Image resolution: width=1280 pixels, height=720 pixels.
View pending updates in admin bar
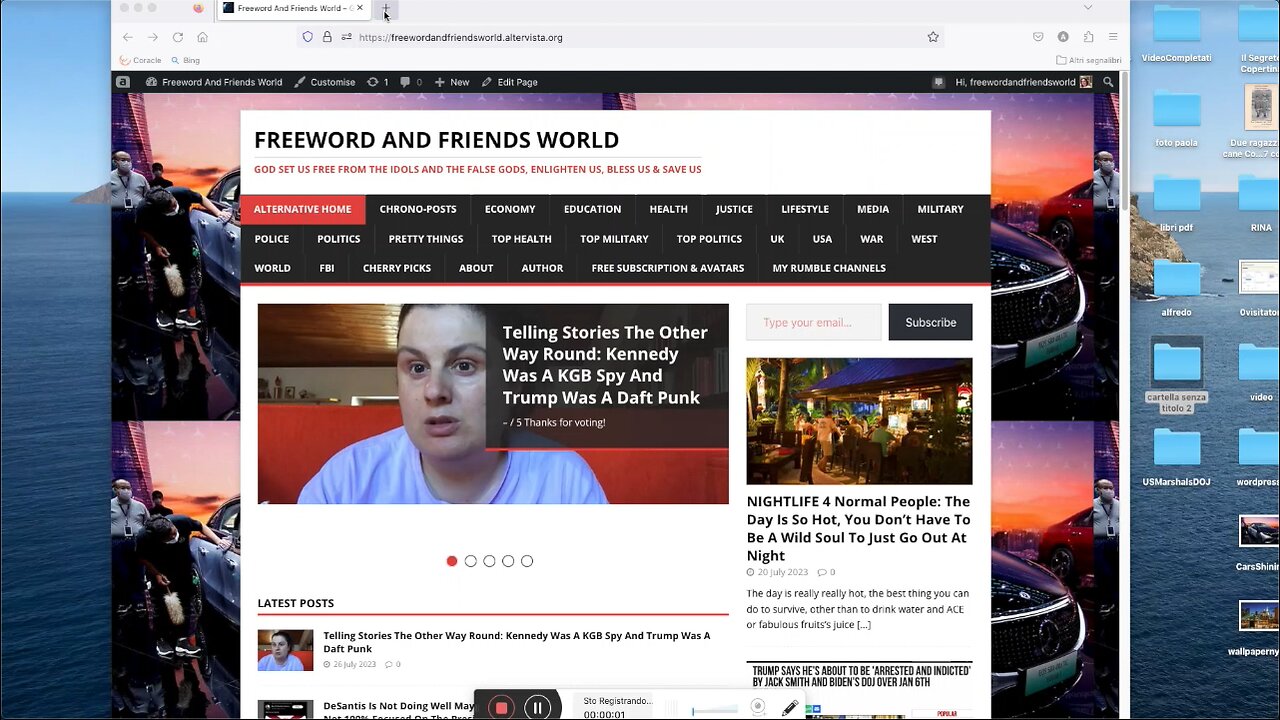(378, 82)
